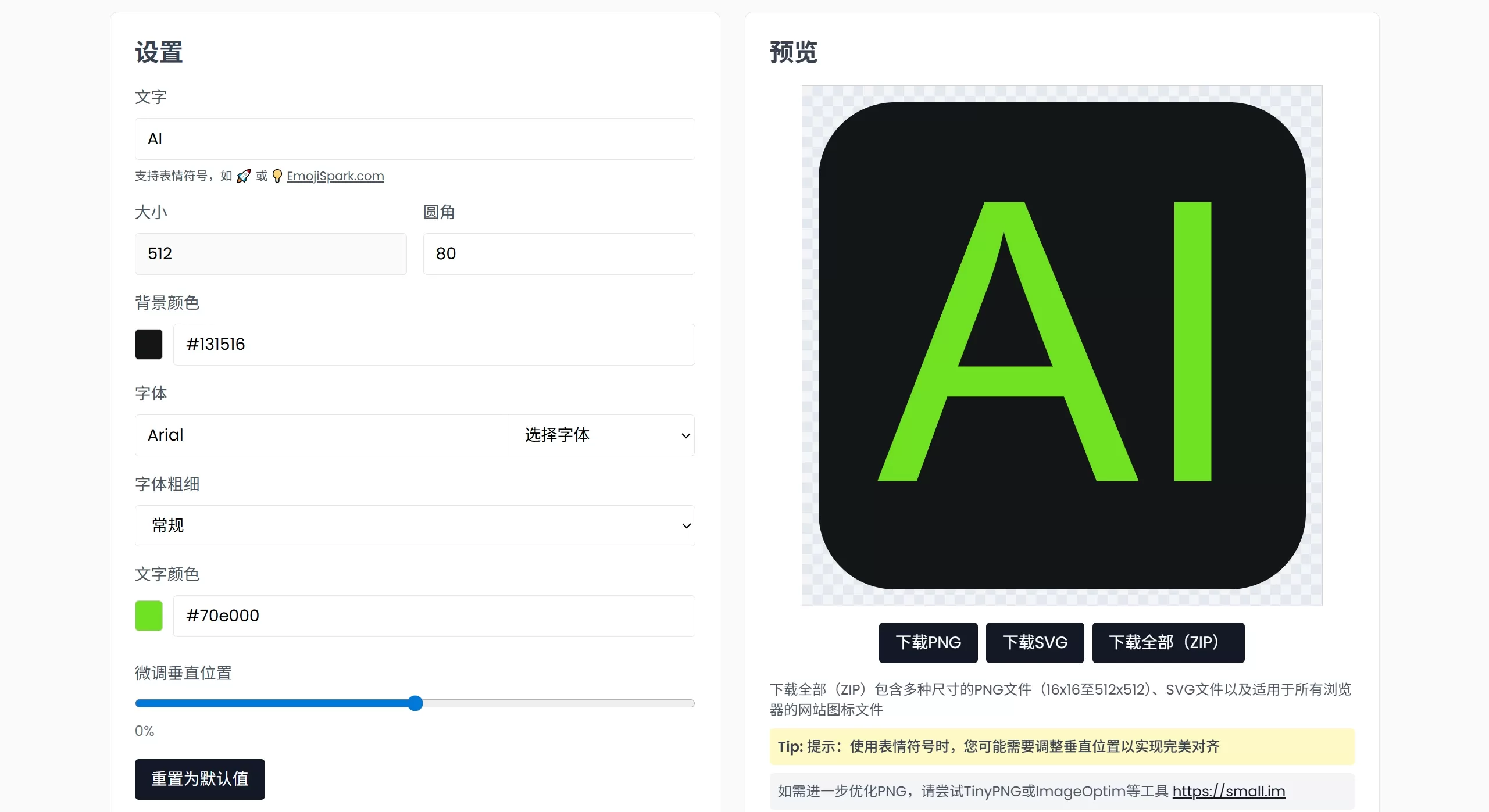The image size is (1489, 812).
Task: Click the font name field showing Arial
Action: 321,435
